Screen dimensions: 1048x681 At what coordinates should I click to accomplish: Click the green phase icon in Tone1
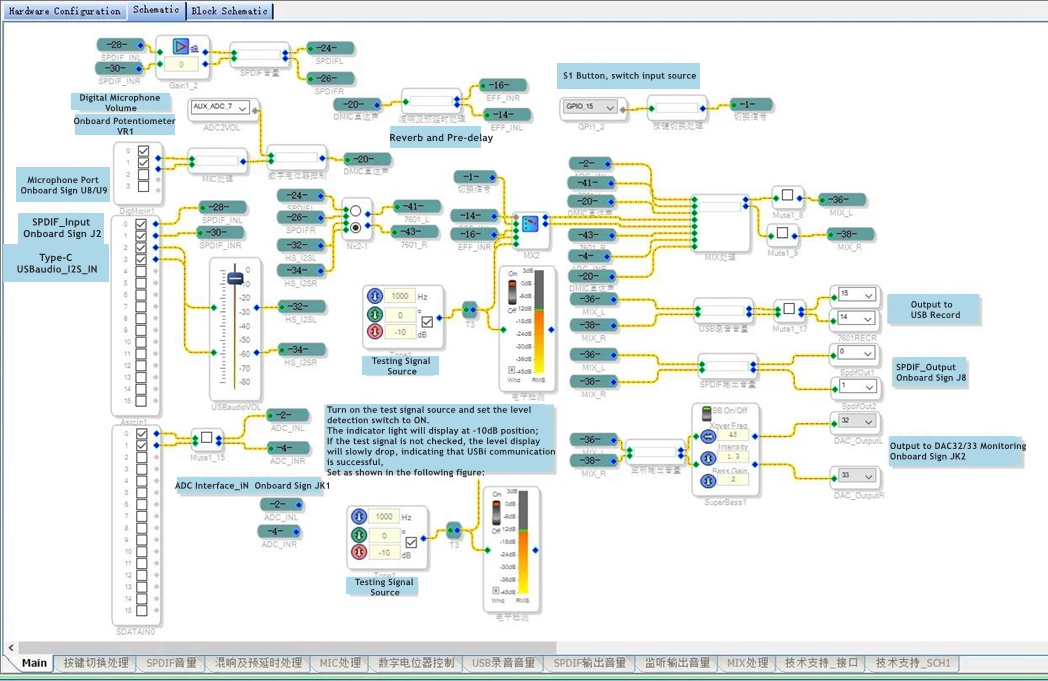point(374,314)
